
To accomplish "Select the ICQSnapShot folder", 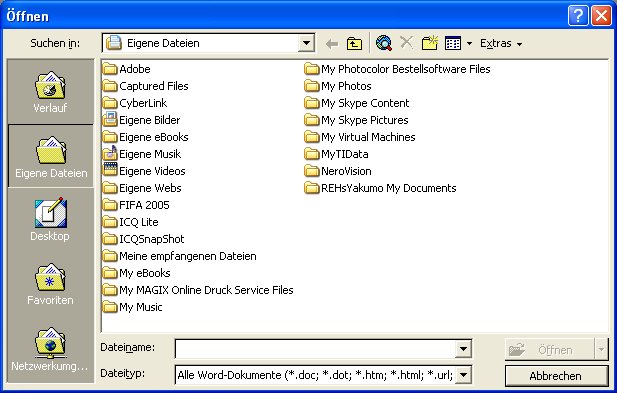I will point(144,239).
